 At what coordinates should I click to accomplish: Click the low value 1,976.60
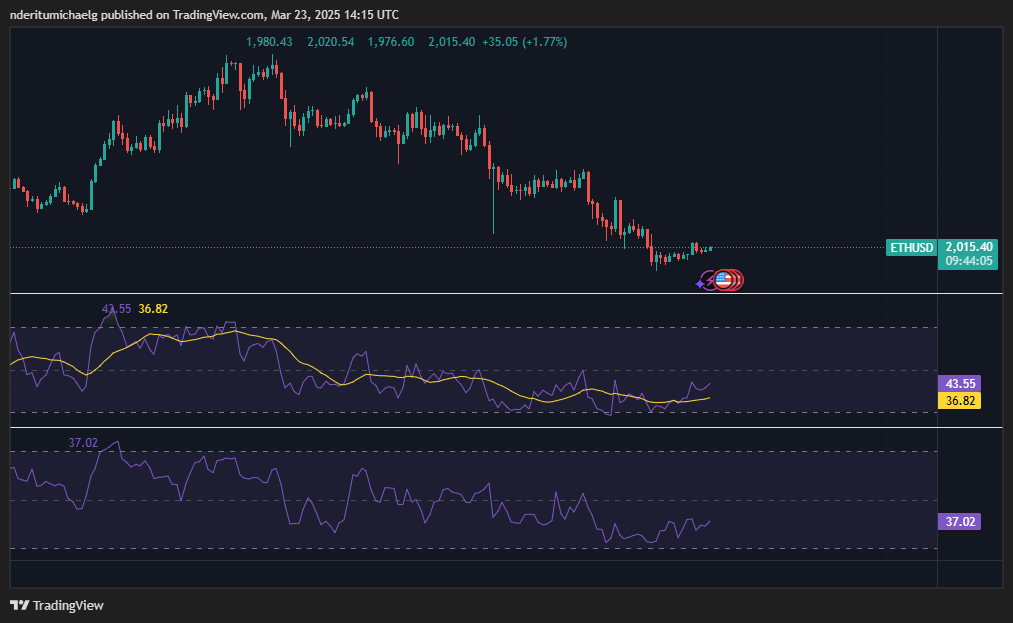coord(391,42)
